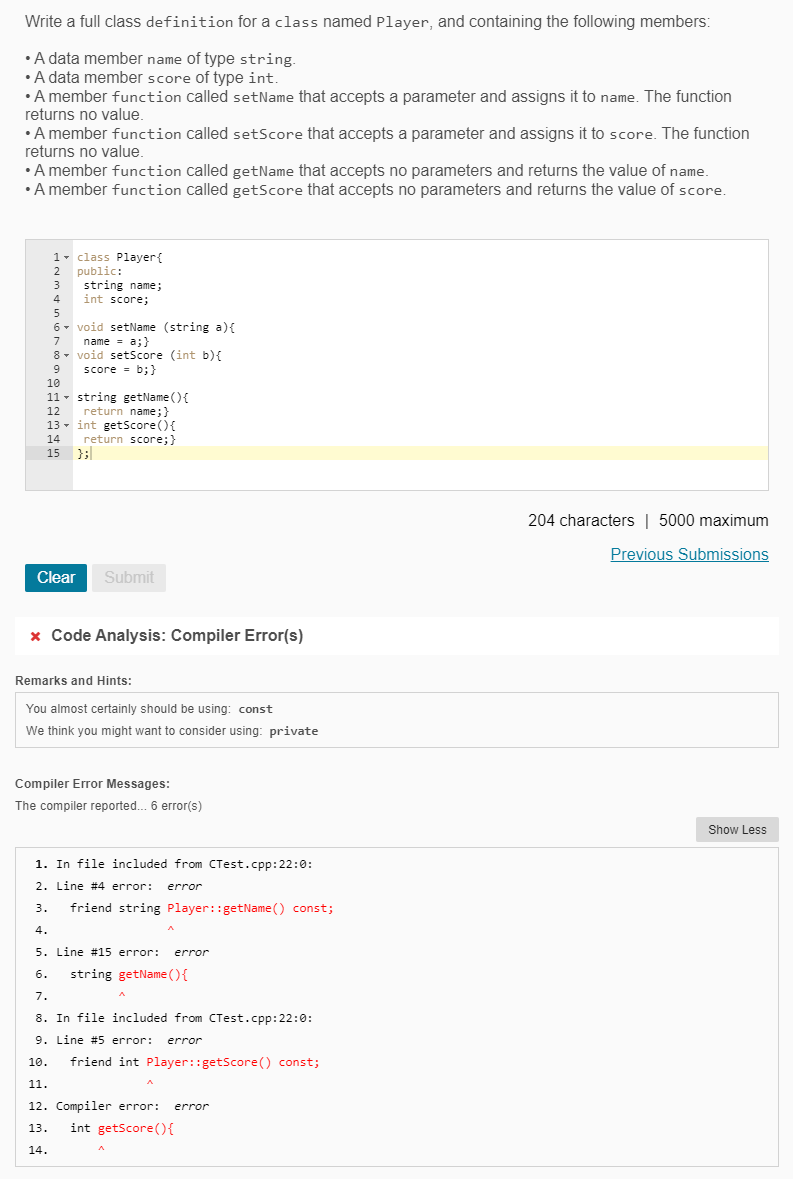The image size is (793, 1179).
Task: Collapse the fold arrow on line 6
Action: [x=66, y=327]
